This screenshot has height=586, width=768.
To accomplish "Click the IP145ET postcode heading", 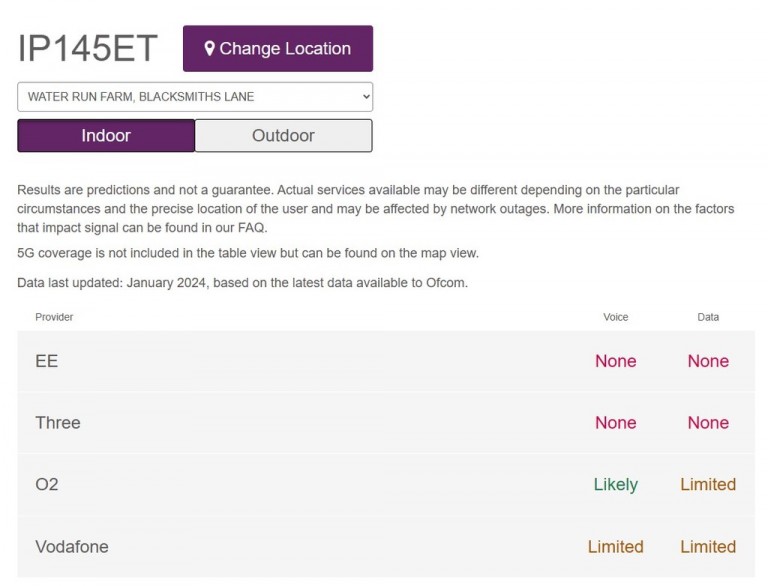I will [x=87, y=48].
